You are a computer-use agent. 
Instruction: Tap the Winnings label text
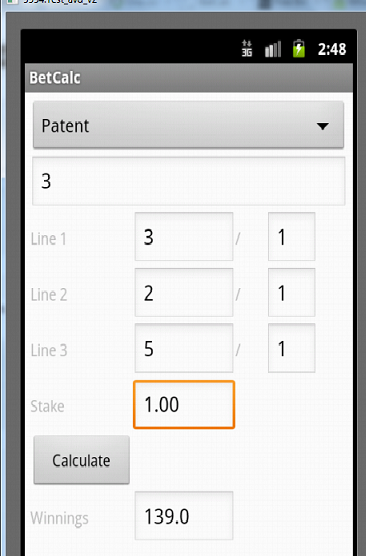point(60,518)
